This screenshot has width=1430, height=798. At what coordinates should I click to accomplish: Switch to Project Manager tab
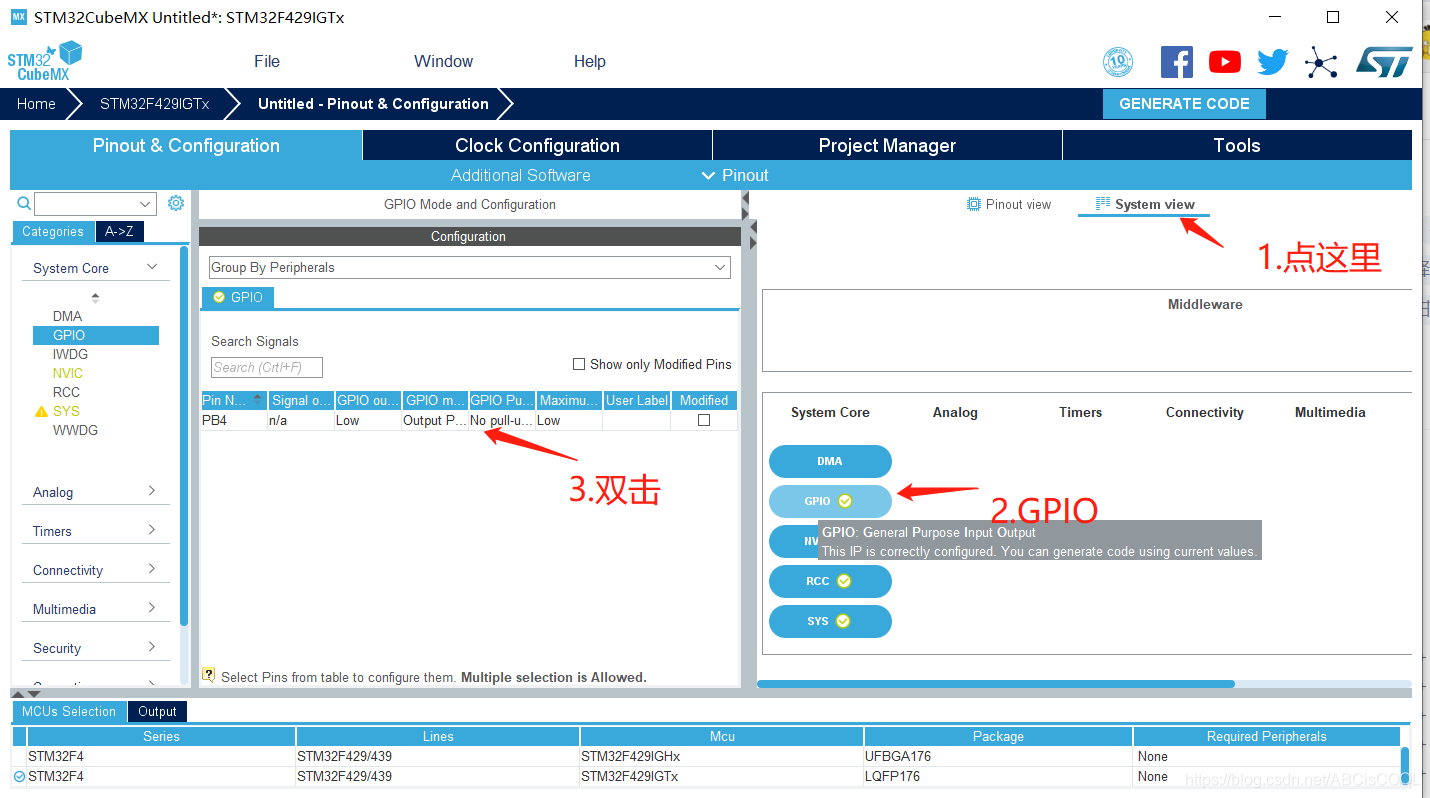pos(887,145)
